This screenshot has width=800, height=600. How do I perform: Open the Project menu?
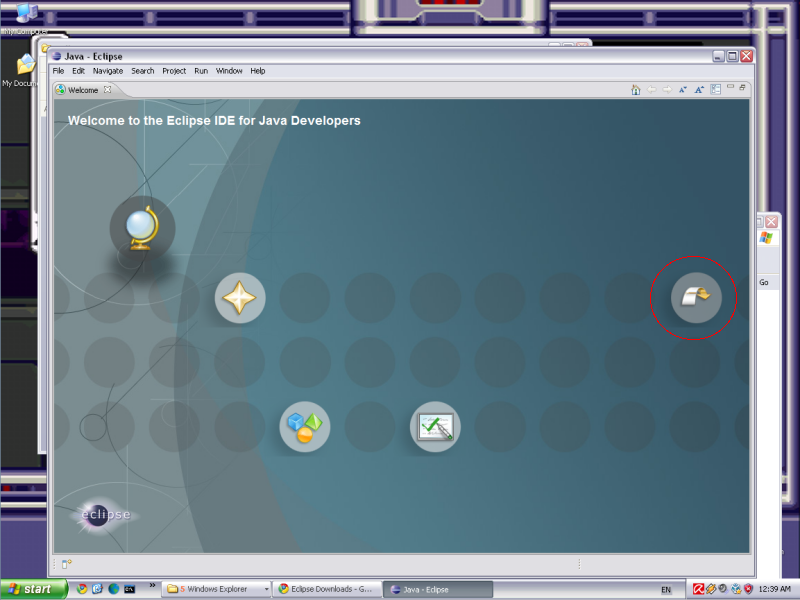[174, 71]
